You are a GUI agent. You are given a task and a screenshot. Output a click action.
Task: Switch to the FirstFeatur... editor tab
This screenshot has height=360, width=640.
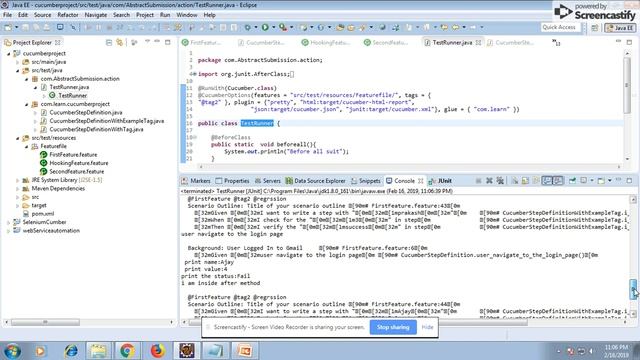click(x=202, y=42)
